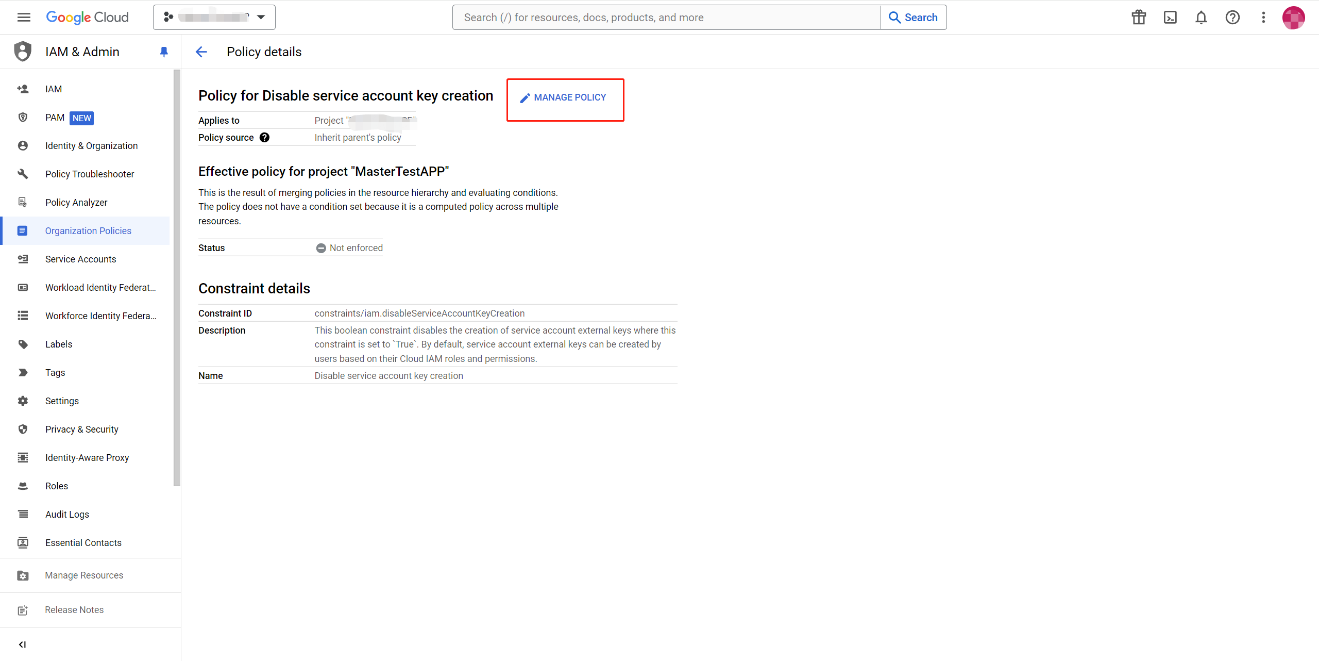The height and width of the screenshot is (661, 1319).
Task: Open Identity-Aware Proxy
Action: pos(85,457)
